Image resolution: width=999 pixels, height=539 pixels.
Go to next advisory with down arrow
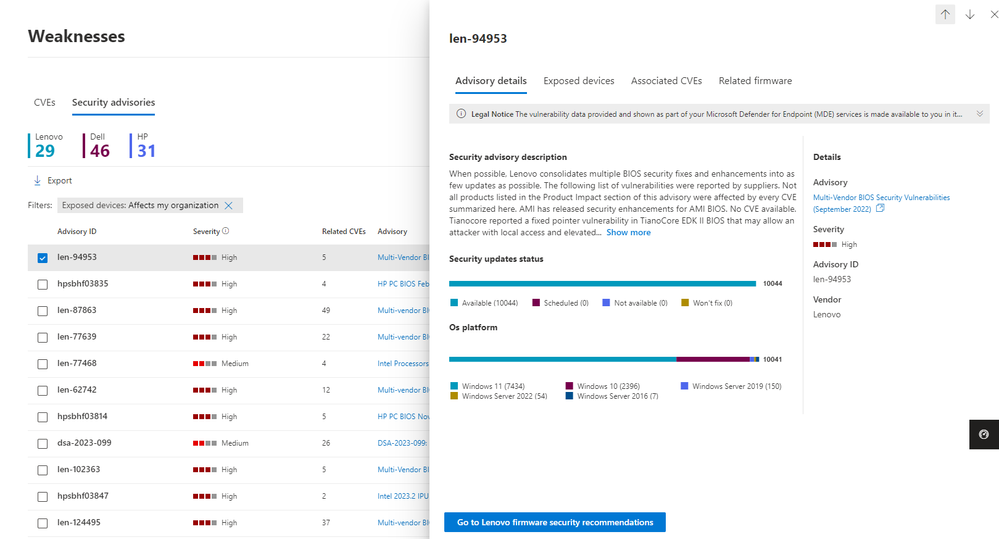(x=970, y=14)
